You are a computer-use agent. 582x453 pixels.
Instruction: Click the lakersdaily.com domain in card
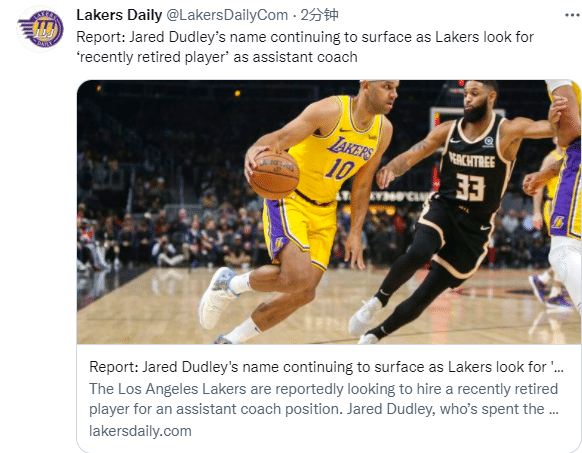[140, 431]
